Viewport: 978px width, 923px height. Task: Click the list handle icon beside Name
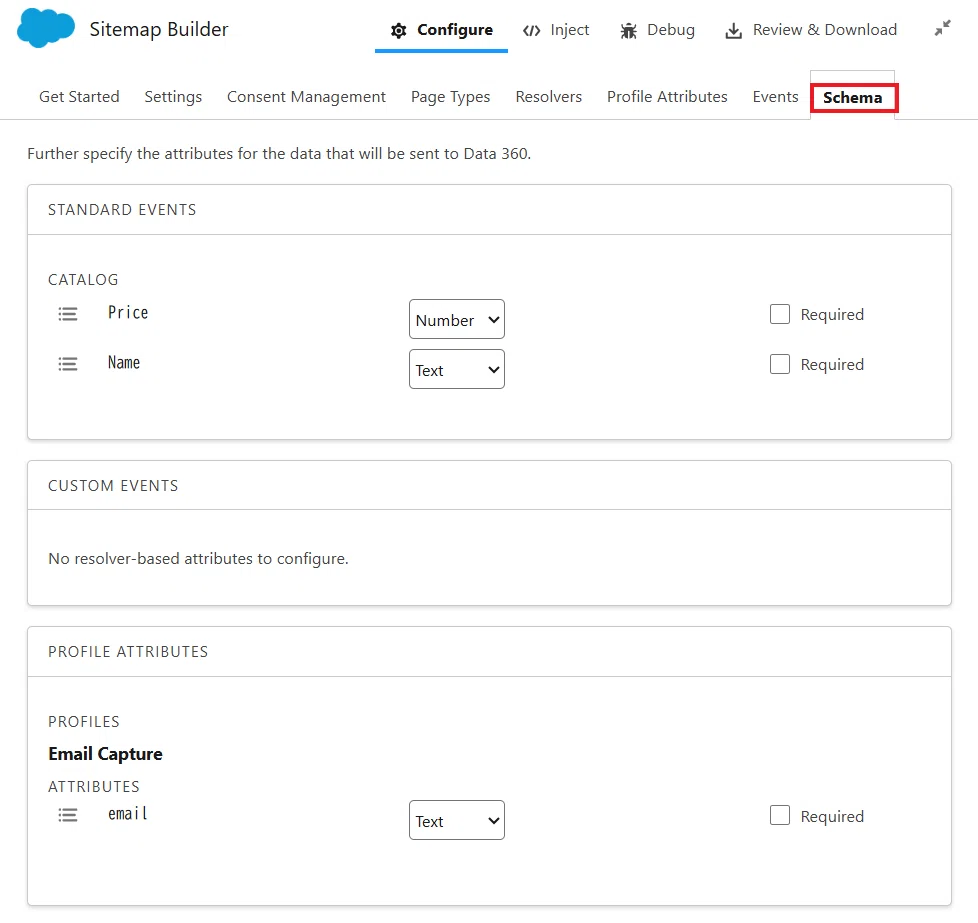(x=68, y=364)
